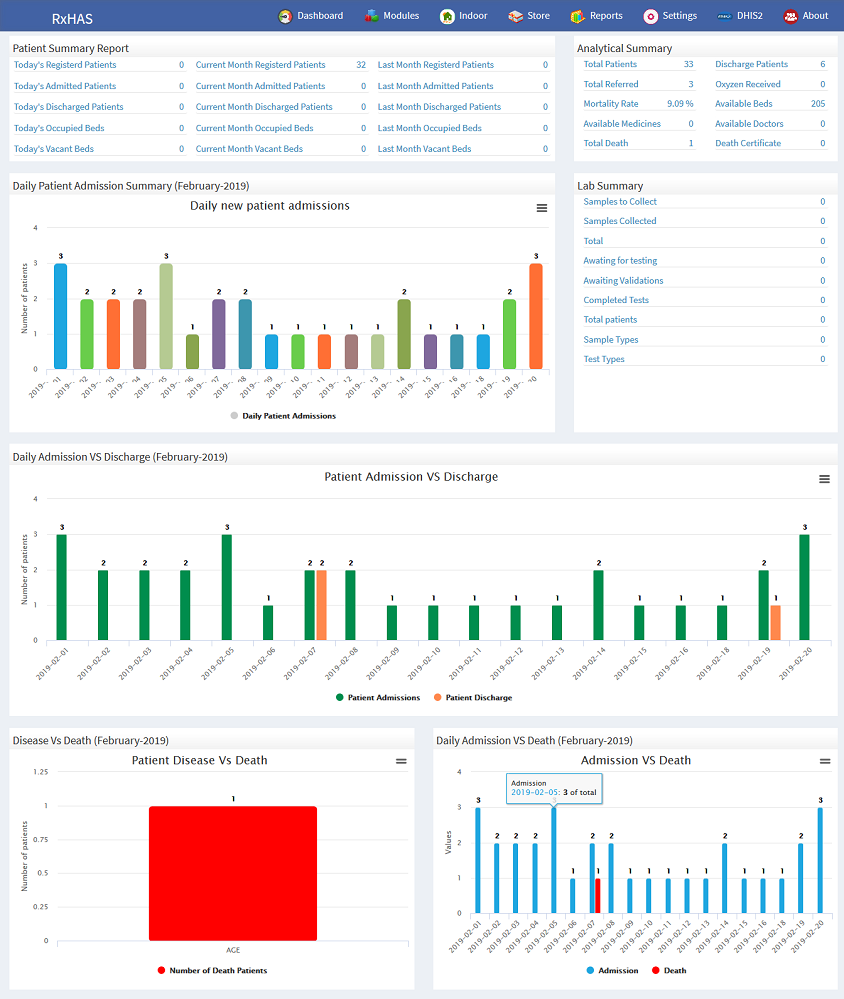Click the About people icon
Screen dimensions: 844x999
click(790, 16)
